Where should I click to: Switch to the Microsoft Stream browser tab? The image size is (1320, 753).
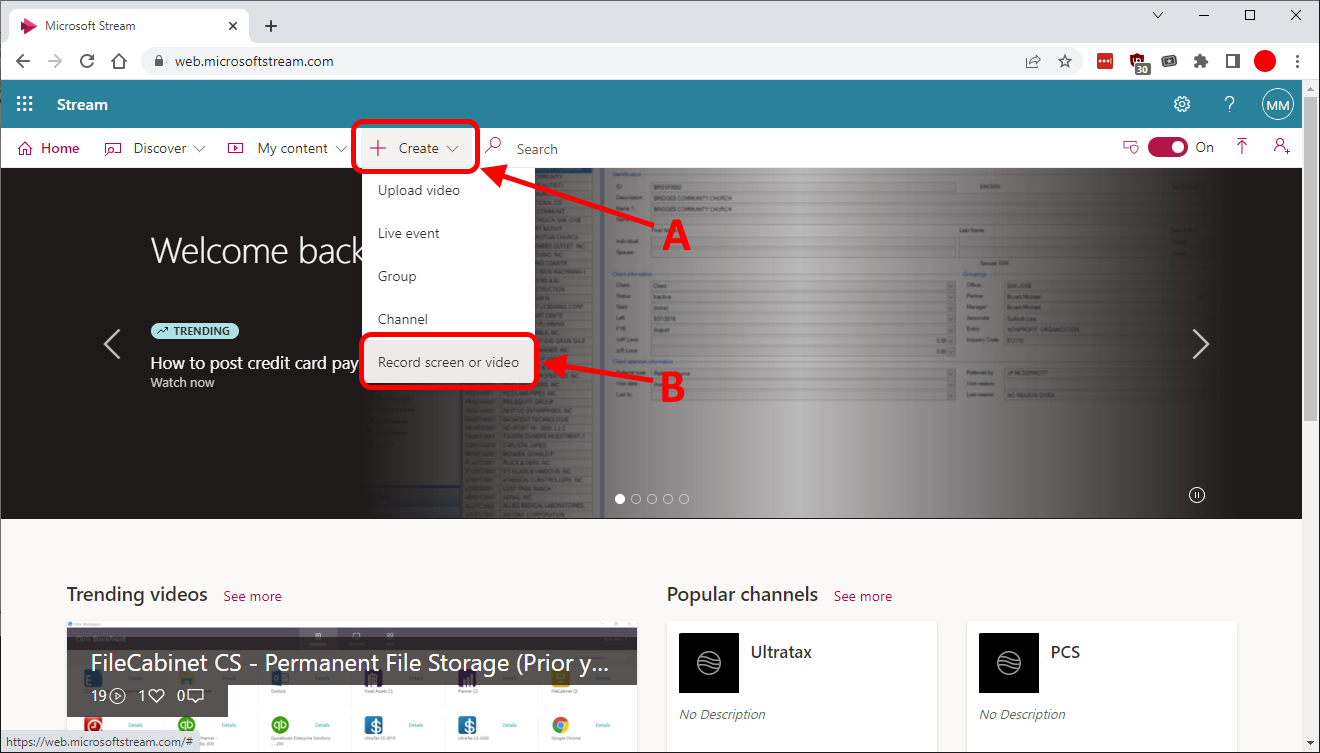126,26
